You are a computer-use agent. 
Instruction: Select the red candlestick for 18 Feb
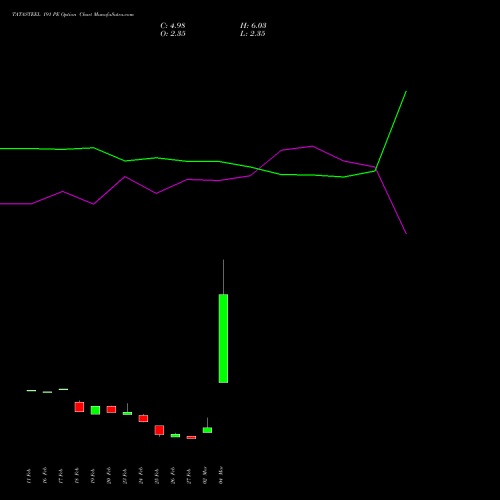pyautogui.click(x=79, y=407)
